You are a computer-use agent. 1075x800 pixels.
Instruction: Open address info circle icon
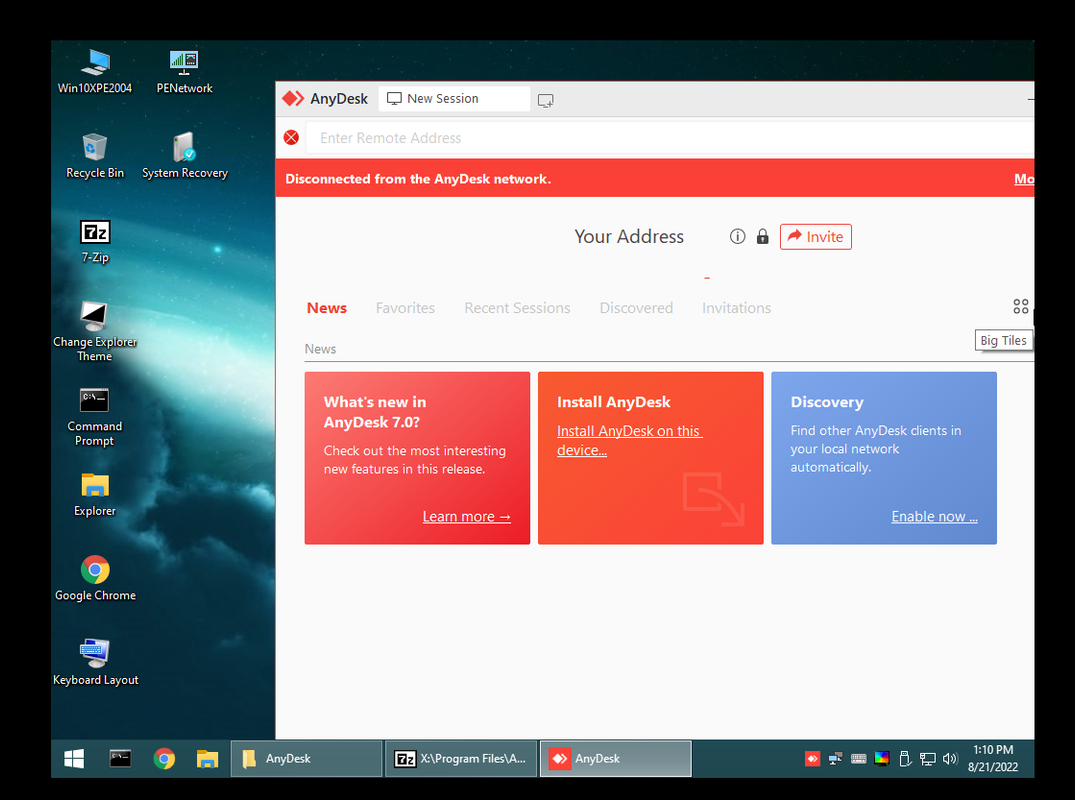tap(737, 237)
